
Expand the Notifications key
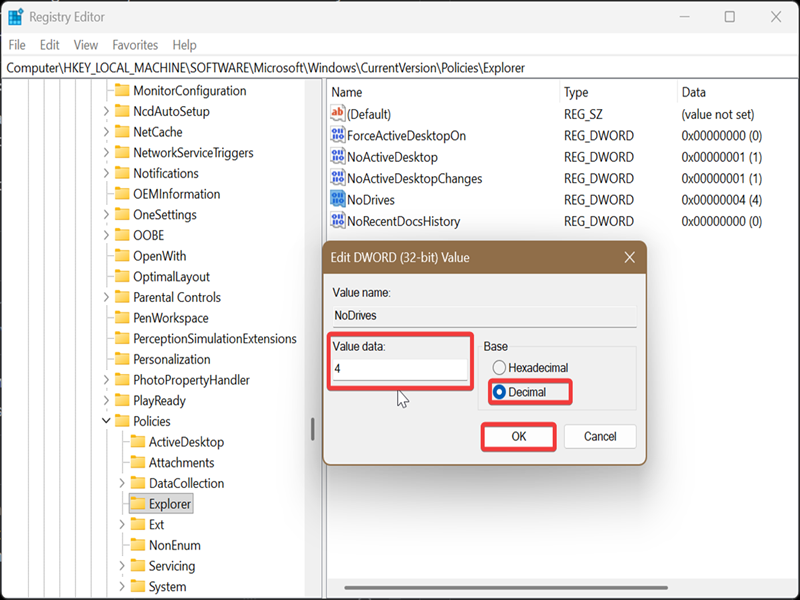coord(106,173)
